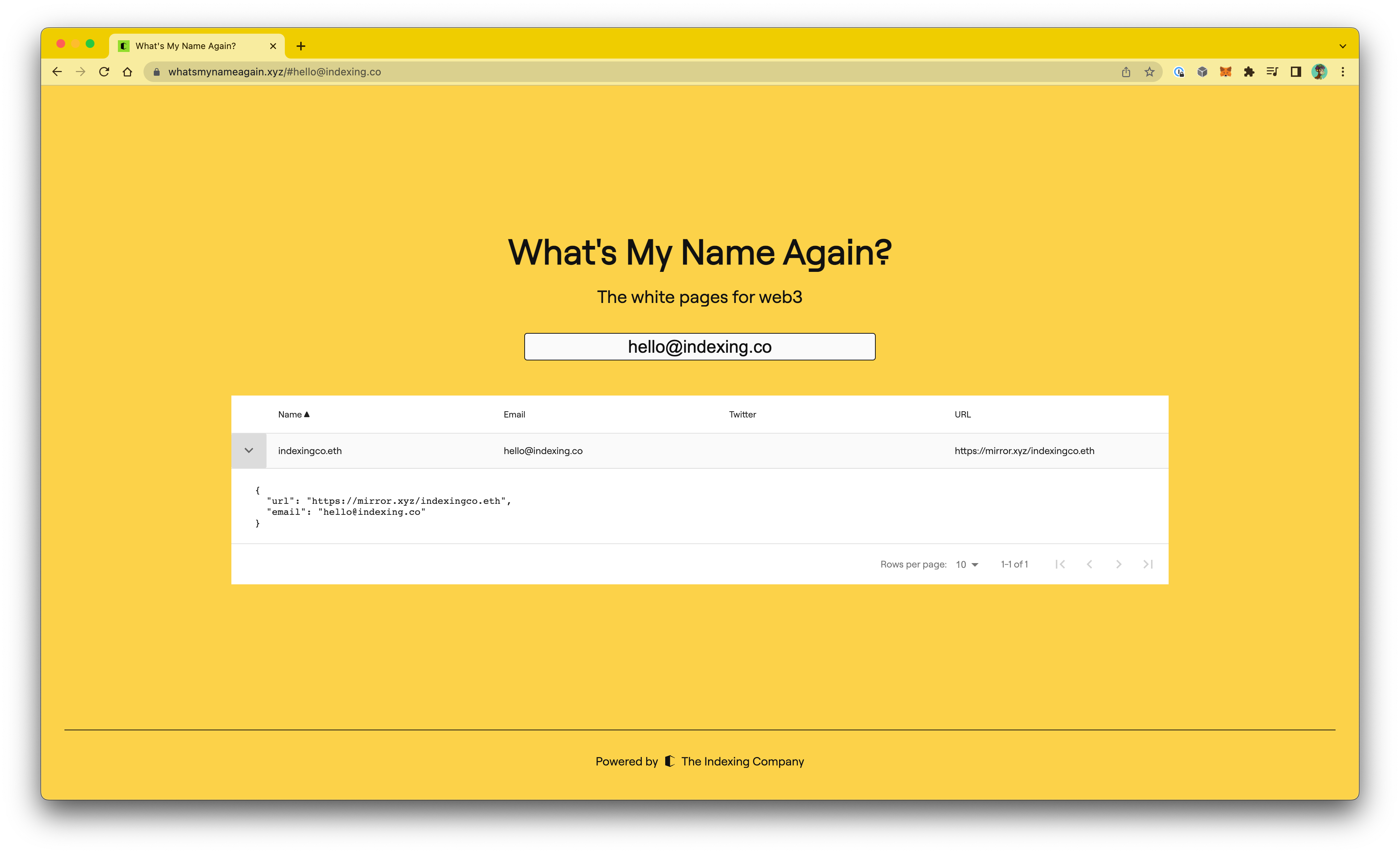Viewport: 1400px width, 854px height.
Task: Bookmark the page with the star icon
Action: point(1150,72)
